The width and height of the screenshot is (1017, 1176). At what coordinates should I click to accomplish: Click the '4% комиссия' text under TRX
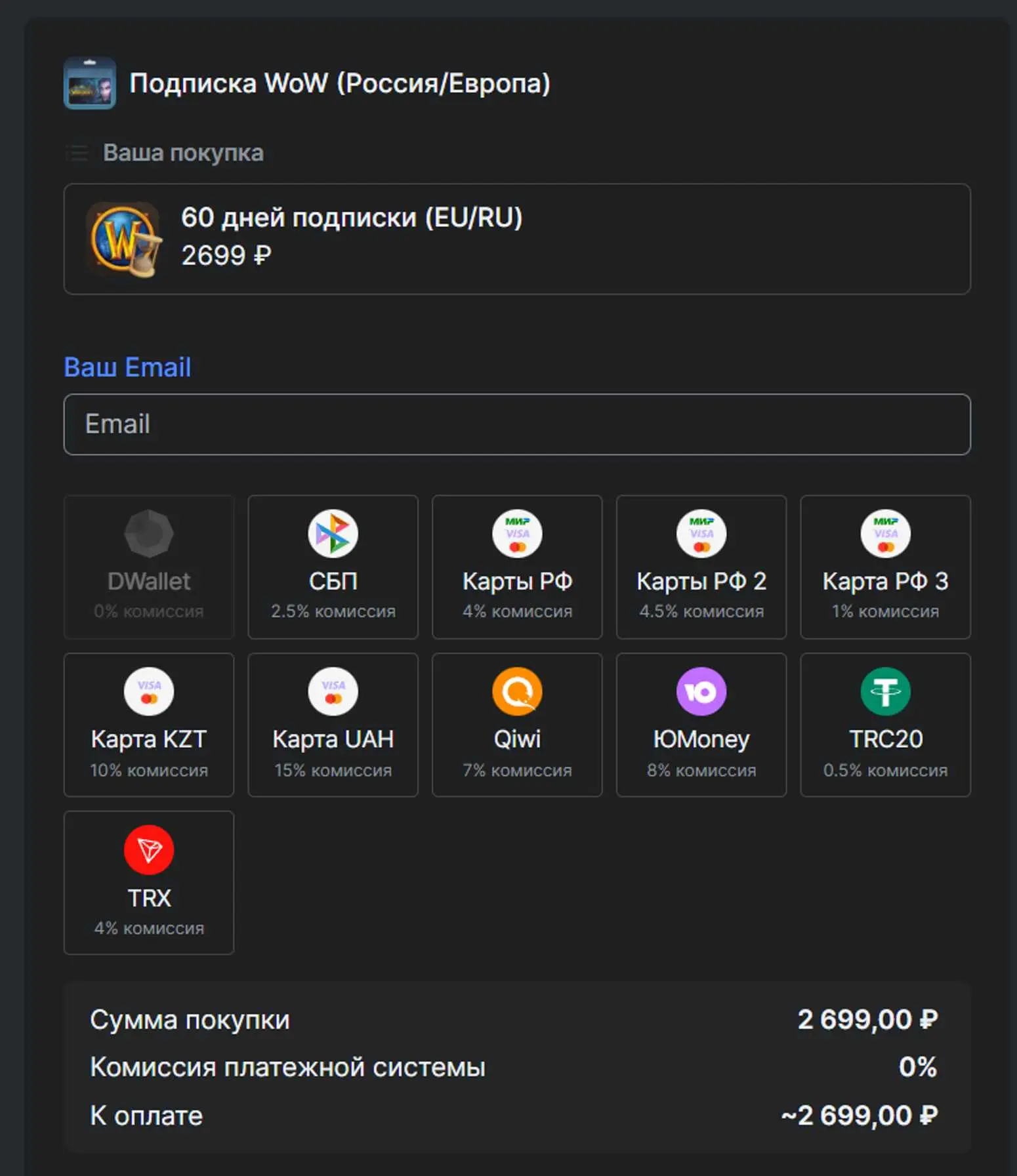(x=149, y=928)
